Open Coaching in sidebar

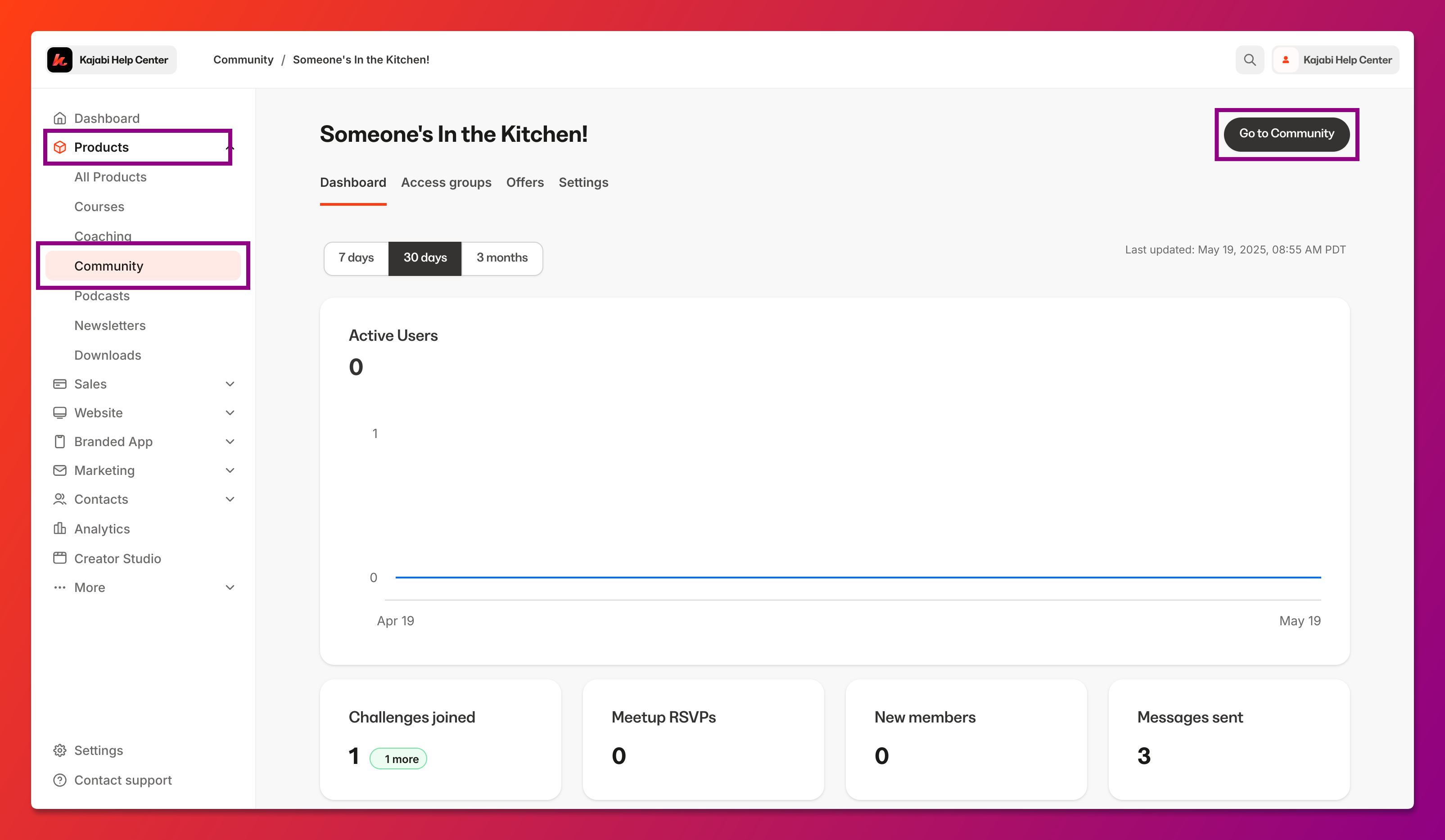pos(103,236)
